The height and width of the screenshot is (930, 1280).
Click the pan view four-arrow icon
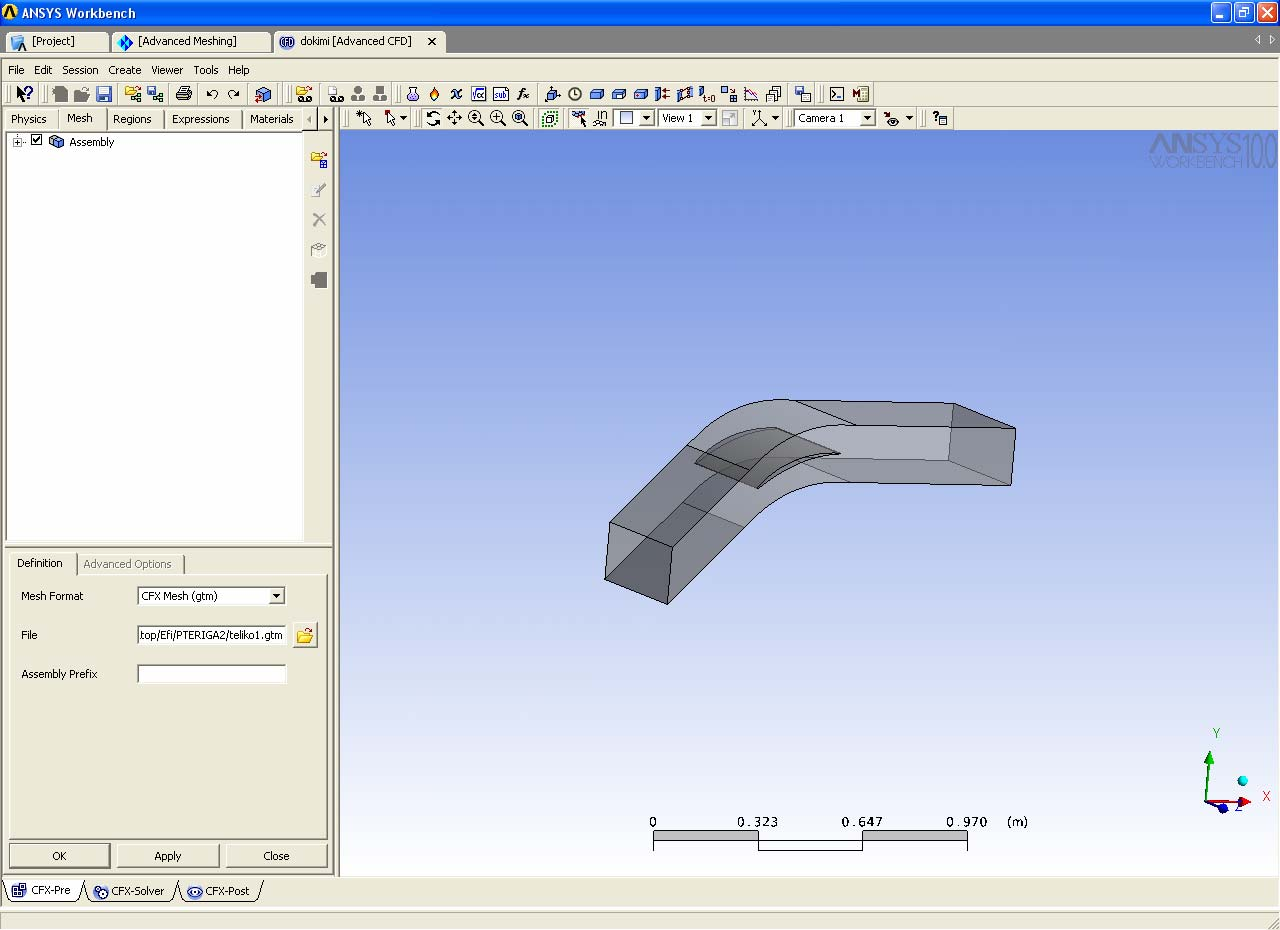pos(455,118)
